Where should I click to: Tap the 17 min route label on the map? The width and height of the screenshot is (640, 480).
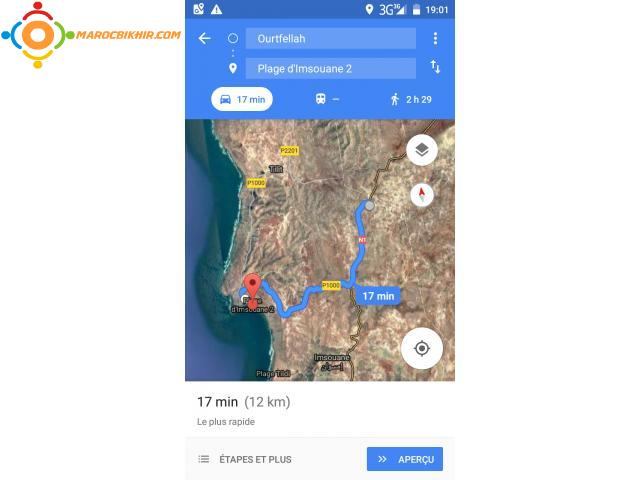[378, 296]
